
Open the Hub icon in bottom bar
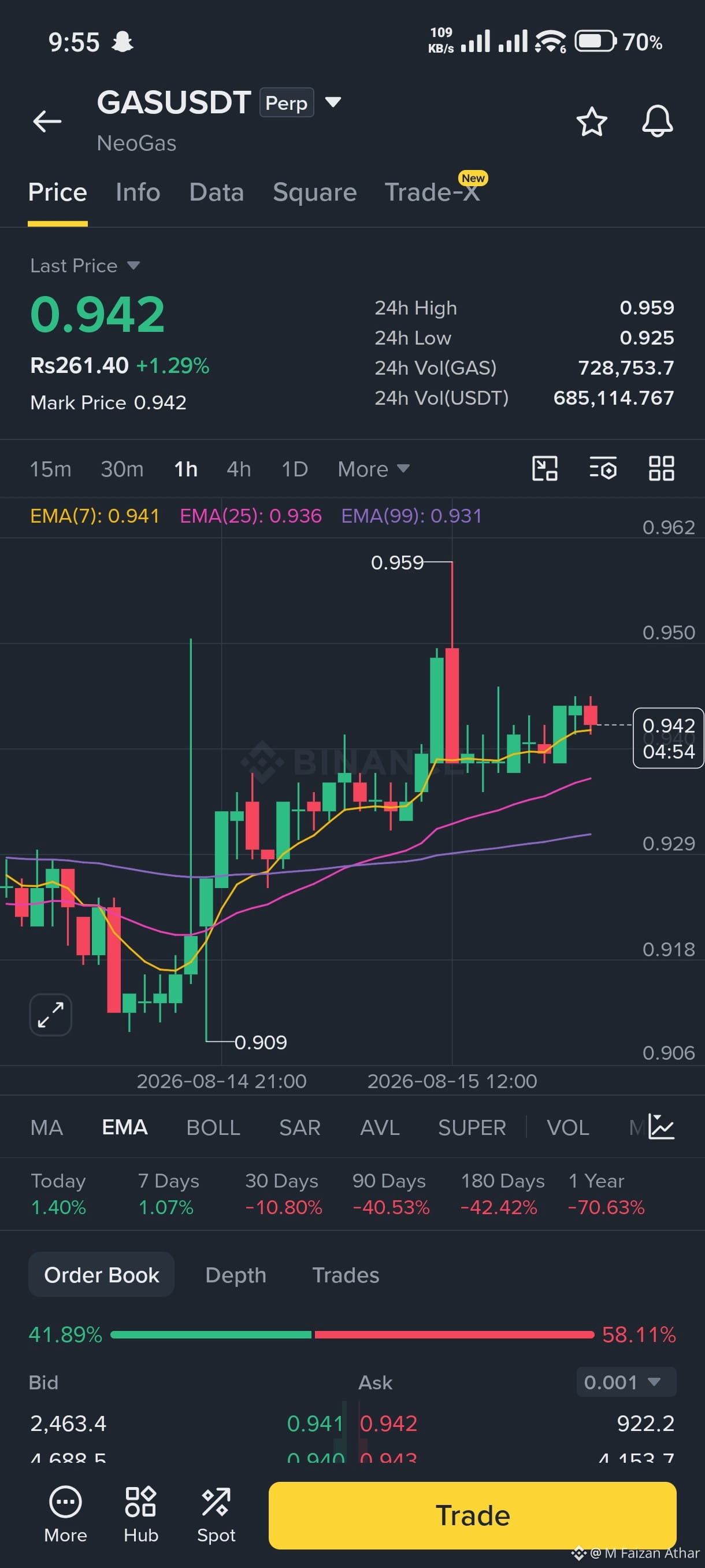pos(140,1514)
